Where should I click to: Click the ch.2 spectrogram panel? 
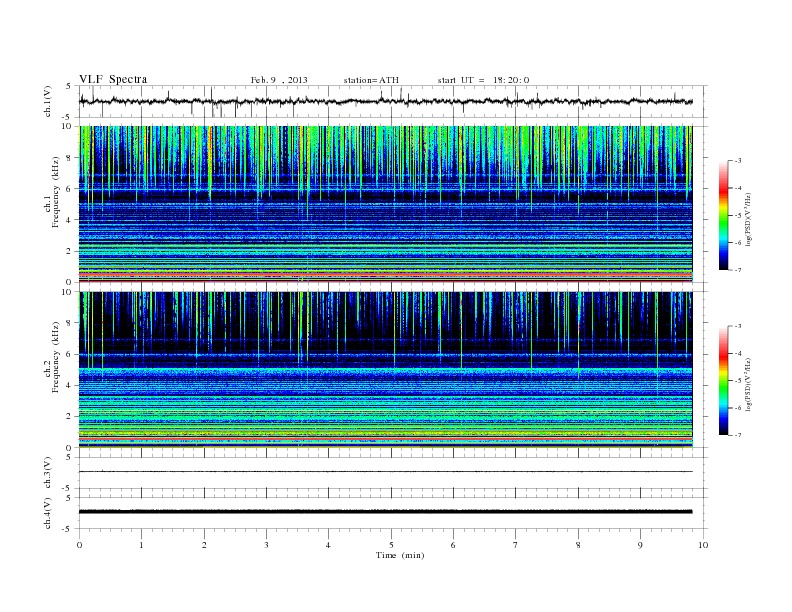pos(385,370)
